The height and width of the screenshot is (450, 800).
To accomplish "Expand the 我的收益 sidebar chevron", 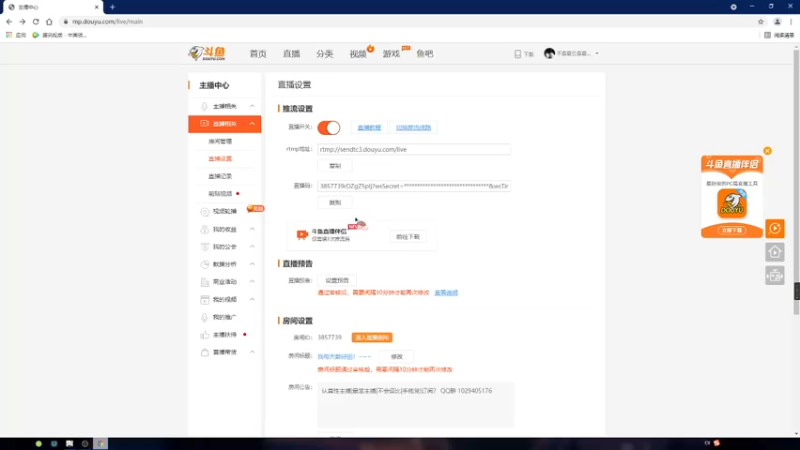I will point(252,229).
